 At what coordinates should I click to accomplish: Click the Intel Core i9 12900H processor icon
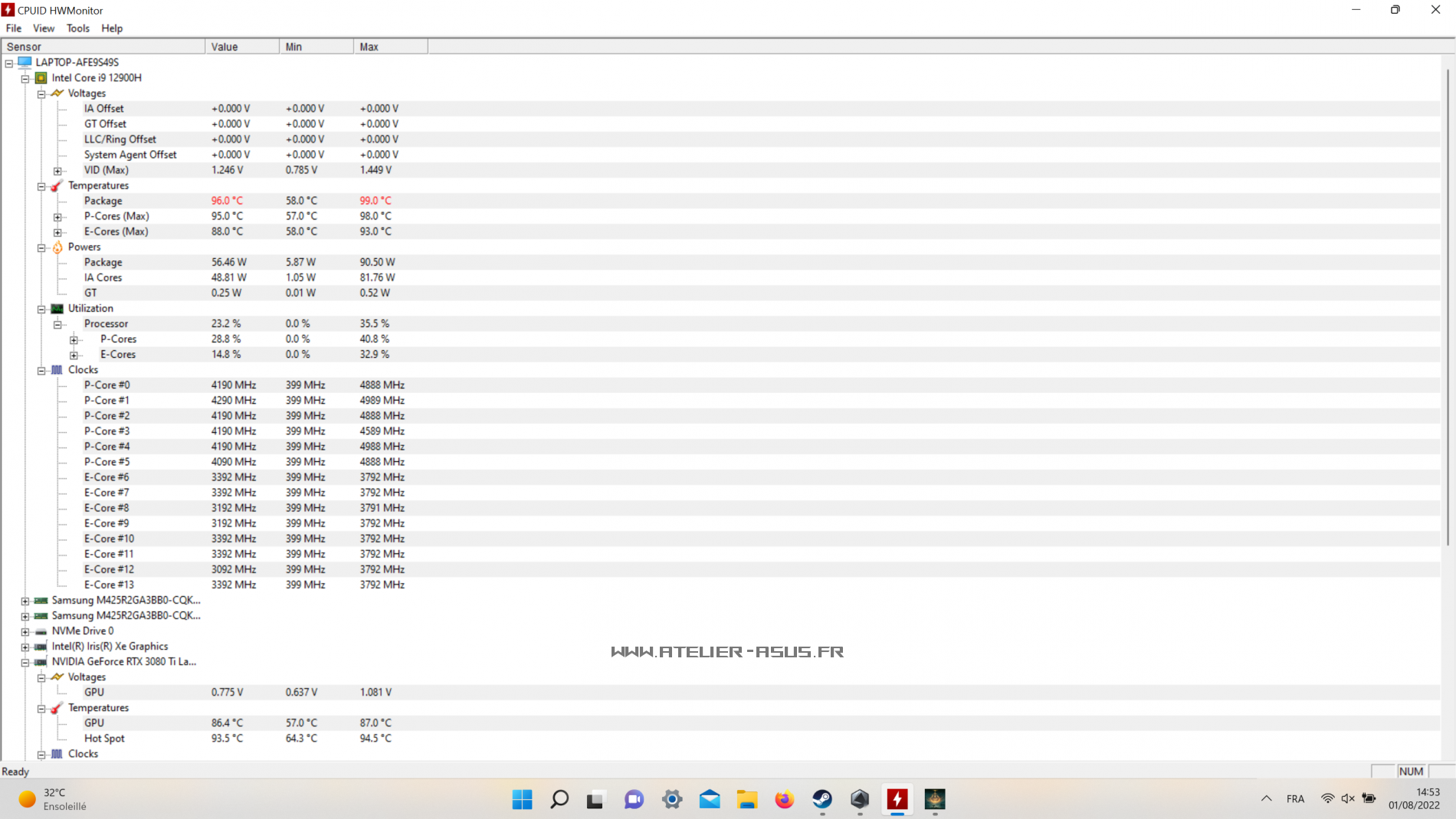[41, 78]
